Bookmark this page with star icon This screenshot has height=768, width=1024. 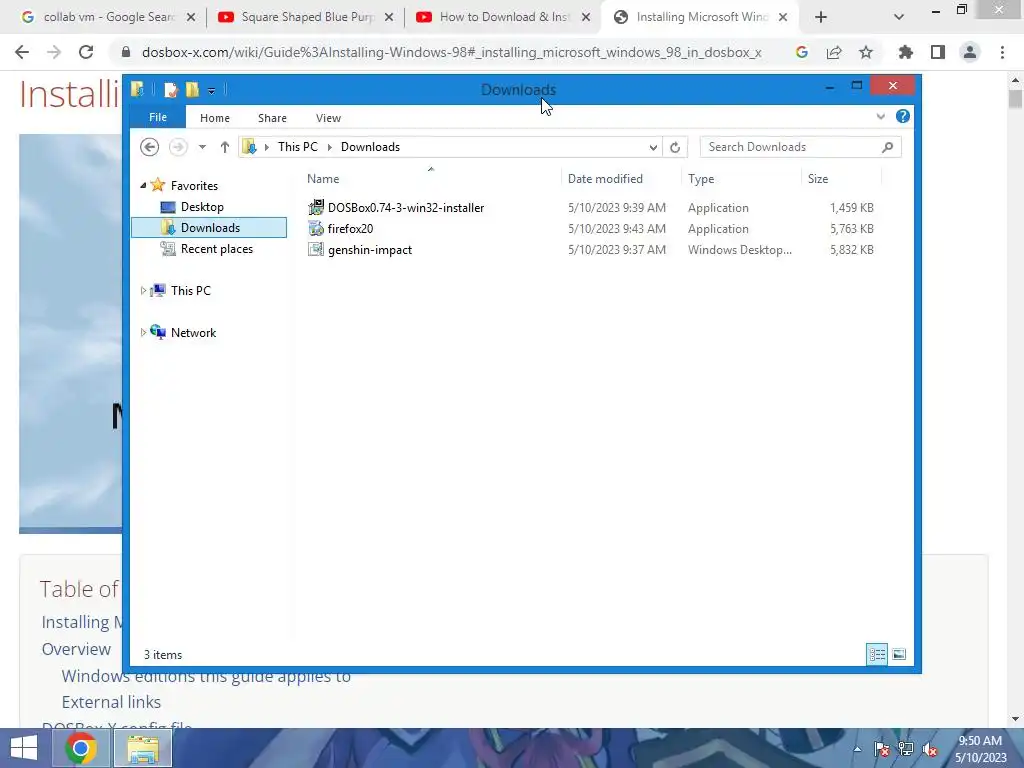point(866,52)
